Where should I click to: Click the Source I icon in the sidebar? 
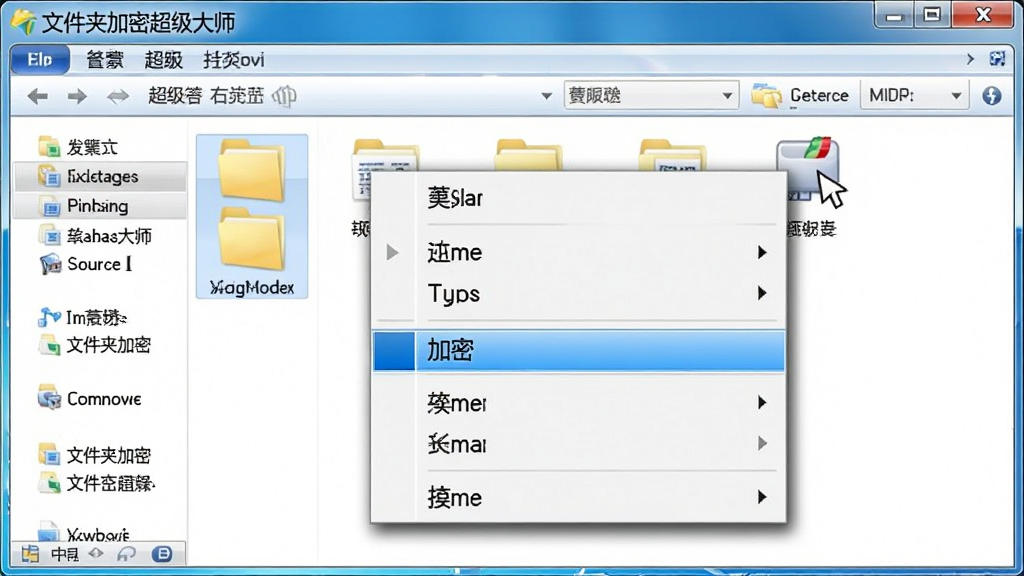click(x=50, y=264)
